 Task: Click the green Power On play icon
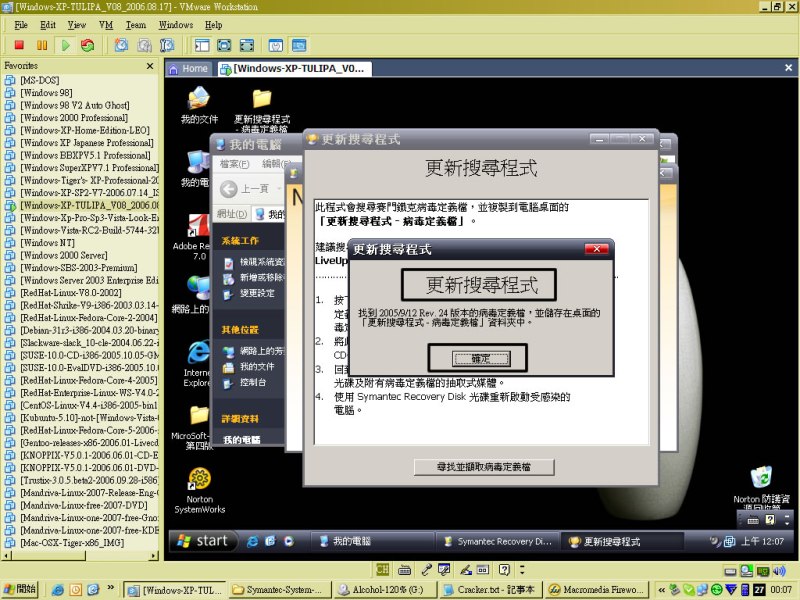pyautogui.click(x=66, y=45)
